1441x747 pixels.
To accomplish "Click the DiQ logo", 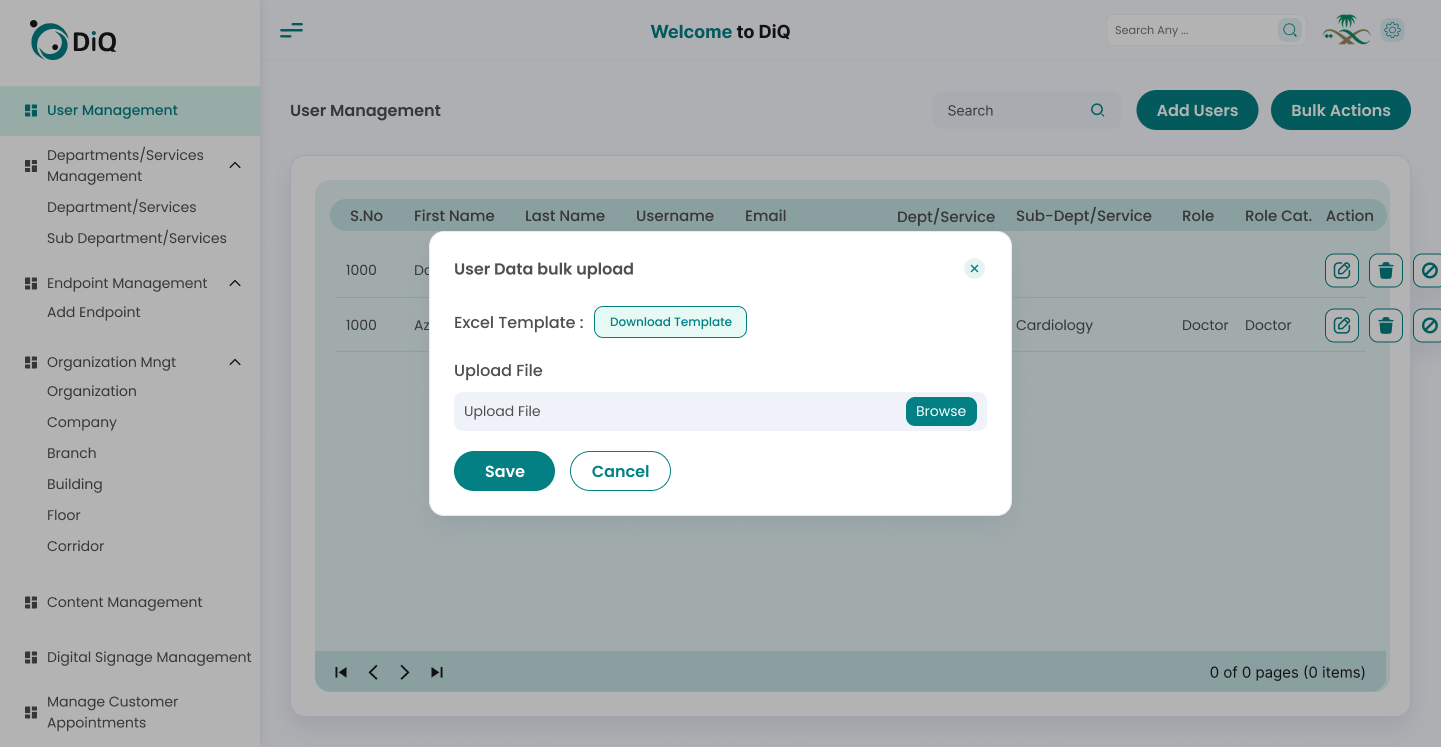I will 73,40.
